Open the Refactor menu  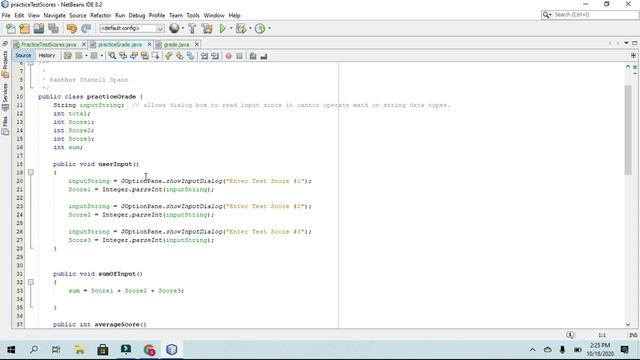pyautogui.click(x=100, y=16)
